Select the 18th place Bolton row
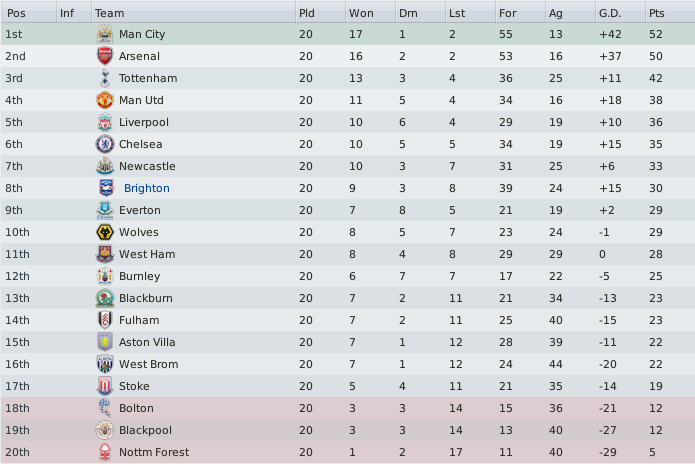 (348, 408)
